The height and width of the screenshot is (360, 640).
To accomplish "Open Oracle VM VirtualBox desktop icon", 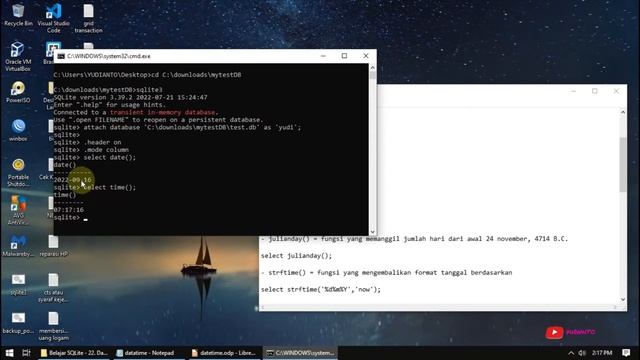I will tap(18, 56).
